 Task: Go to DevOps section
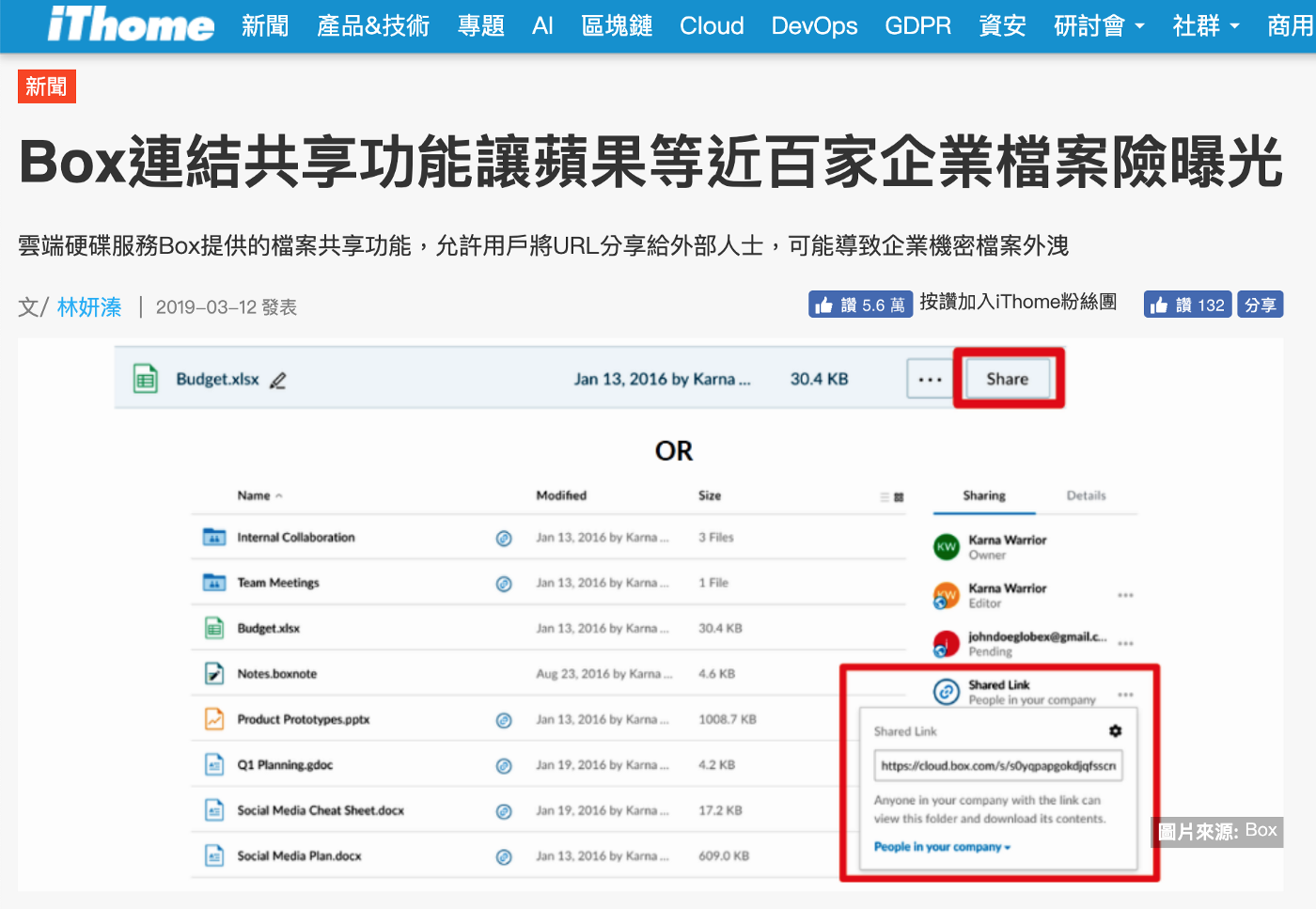(x=814, y=25)
